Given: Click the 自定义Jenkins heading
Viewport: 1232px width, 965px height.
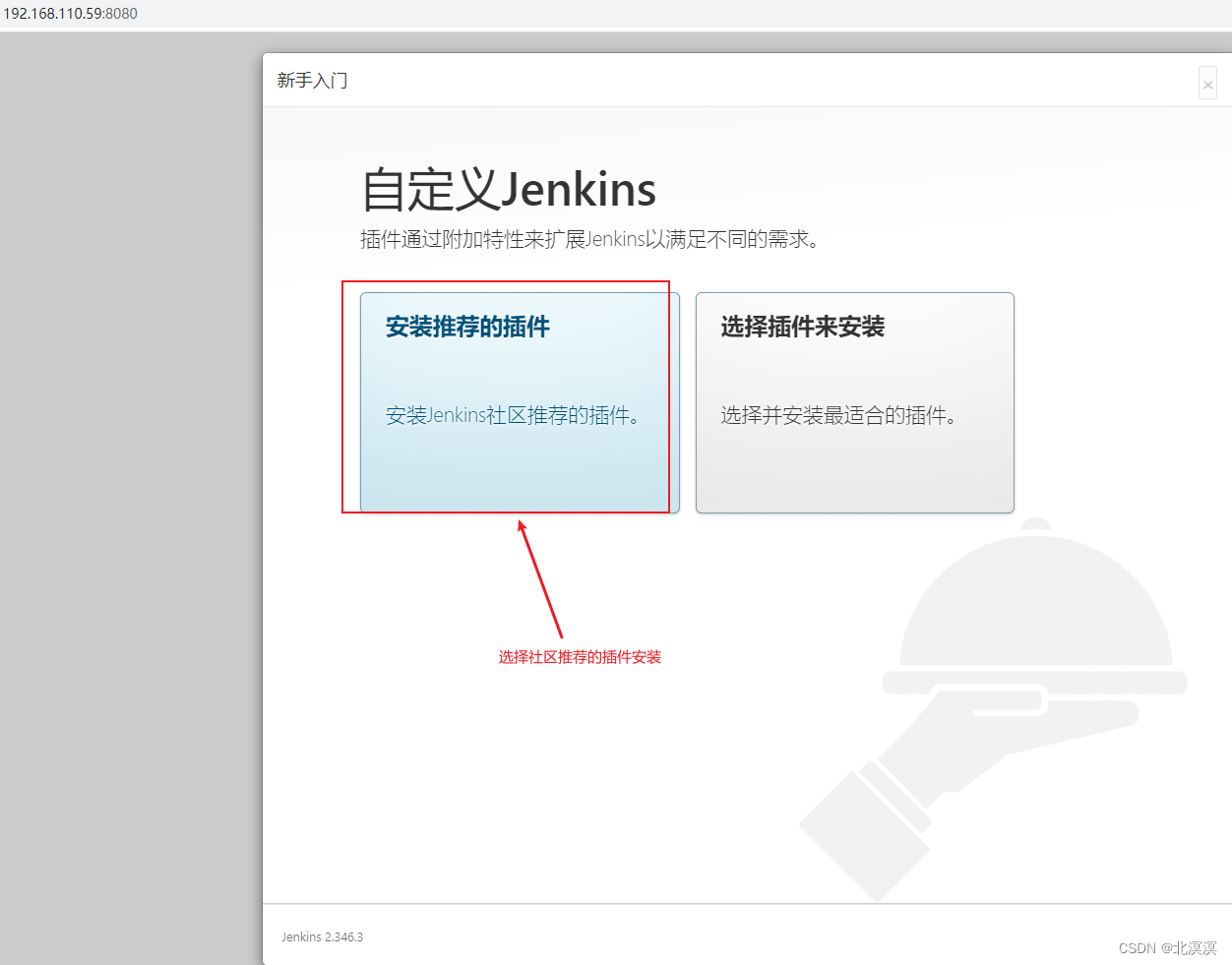Looking at the screenshot, I should tap(509, 189).
